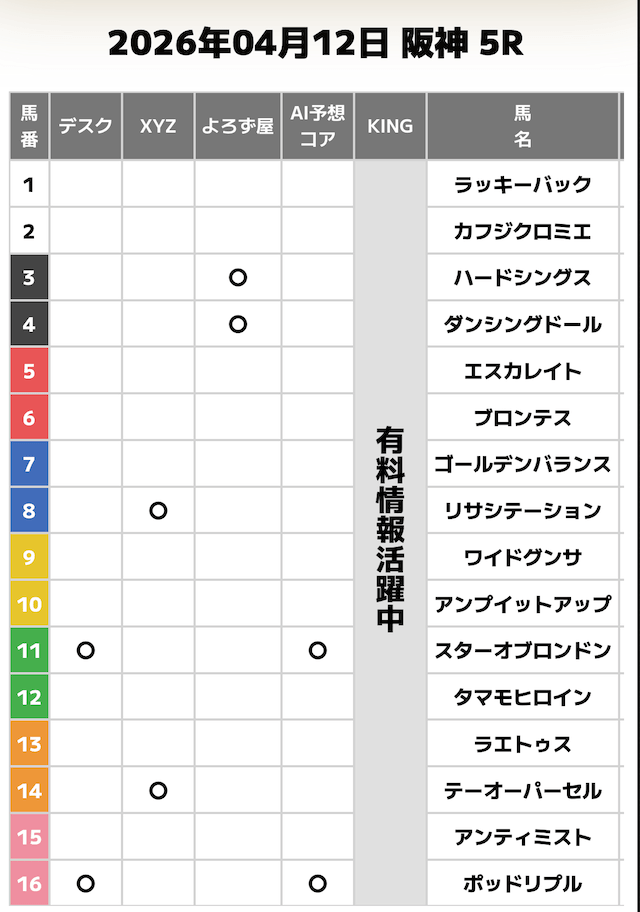Click XYZ circle mark for horse 14

point(158,791)
